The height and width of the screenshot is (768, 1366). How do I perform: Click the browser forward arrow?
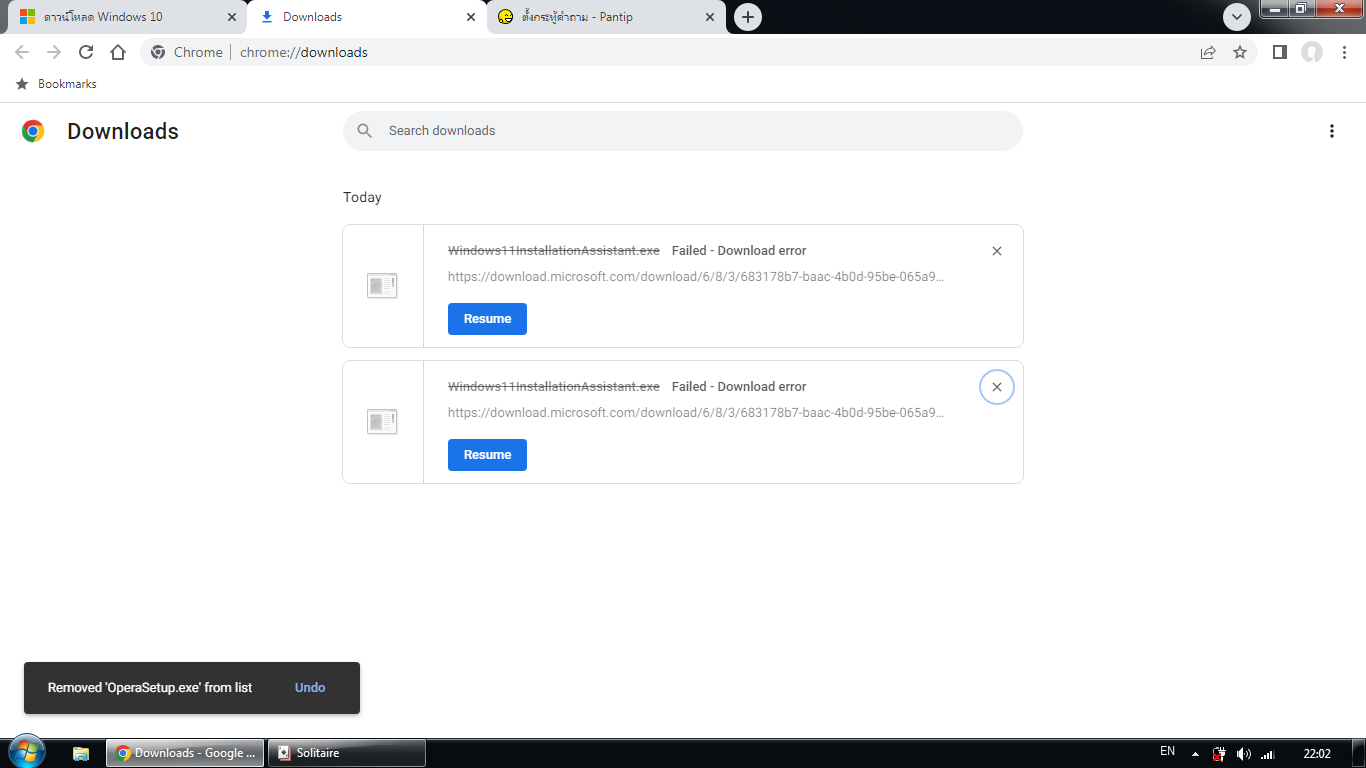pyautogui.click(x=54, y=52)
